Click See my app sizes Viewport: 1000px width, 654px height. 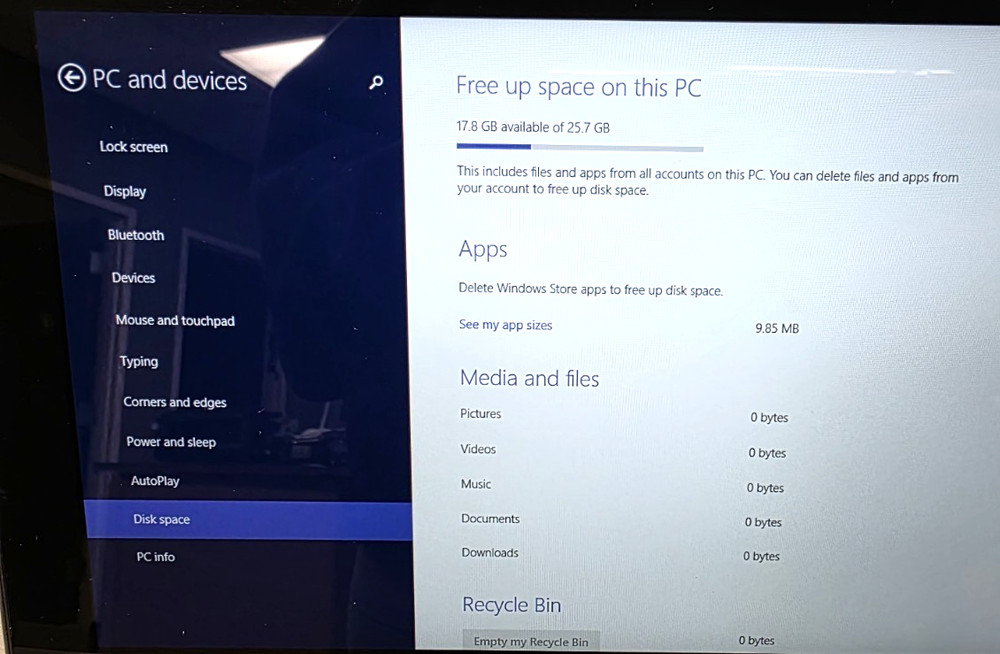coord(505,324)
